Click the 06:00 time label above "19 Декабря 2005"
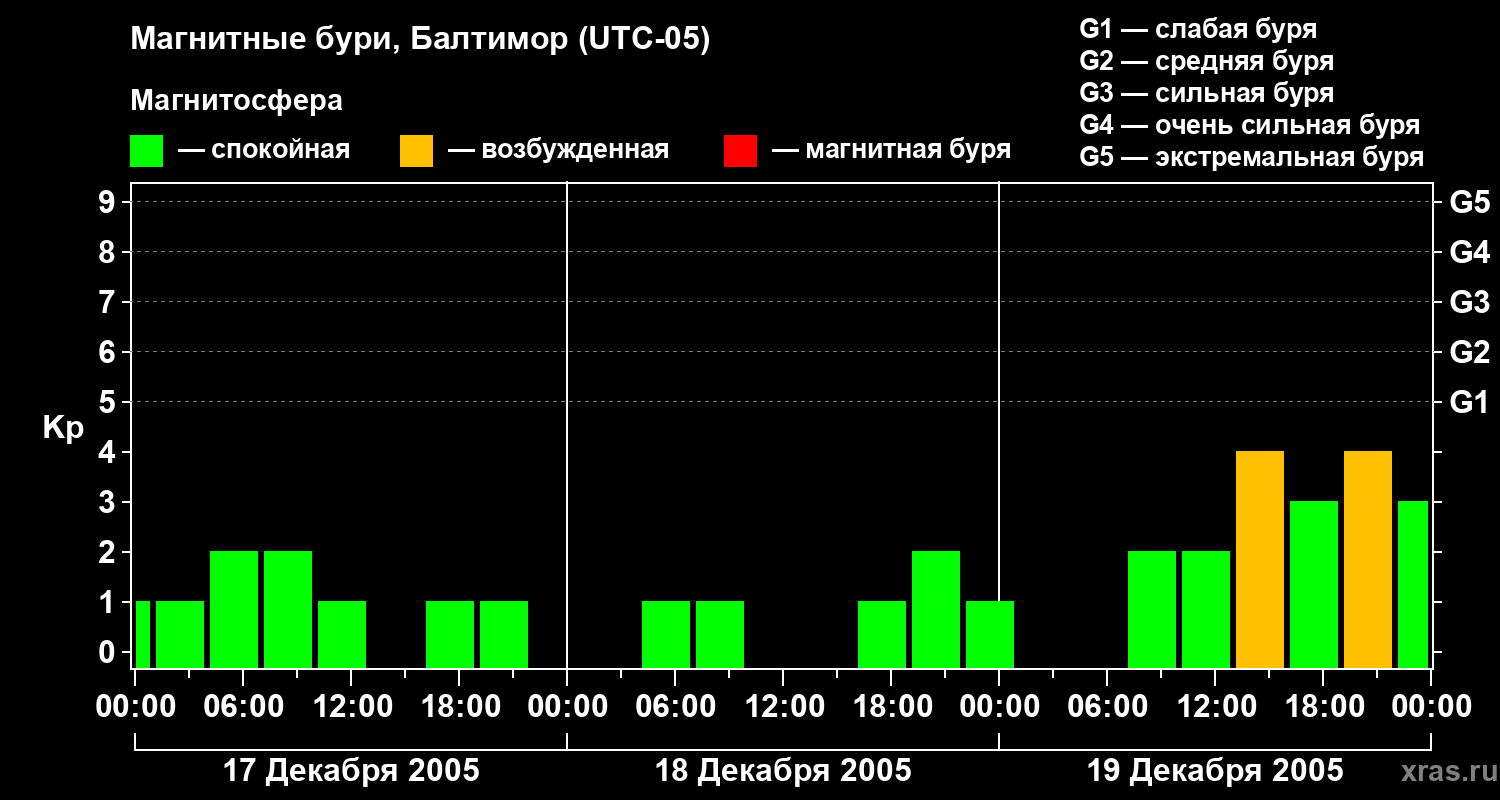The width and height of the screenshot is (1500, 800). 1107,707
